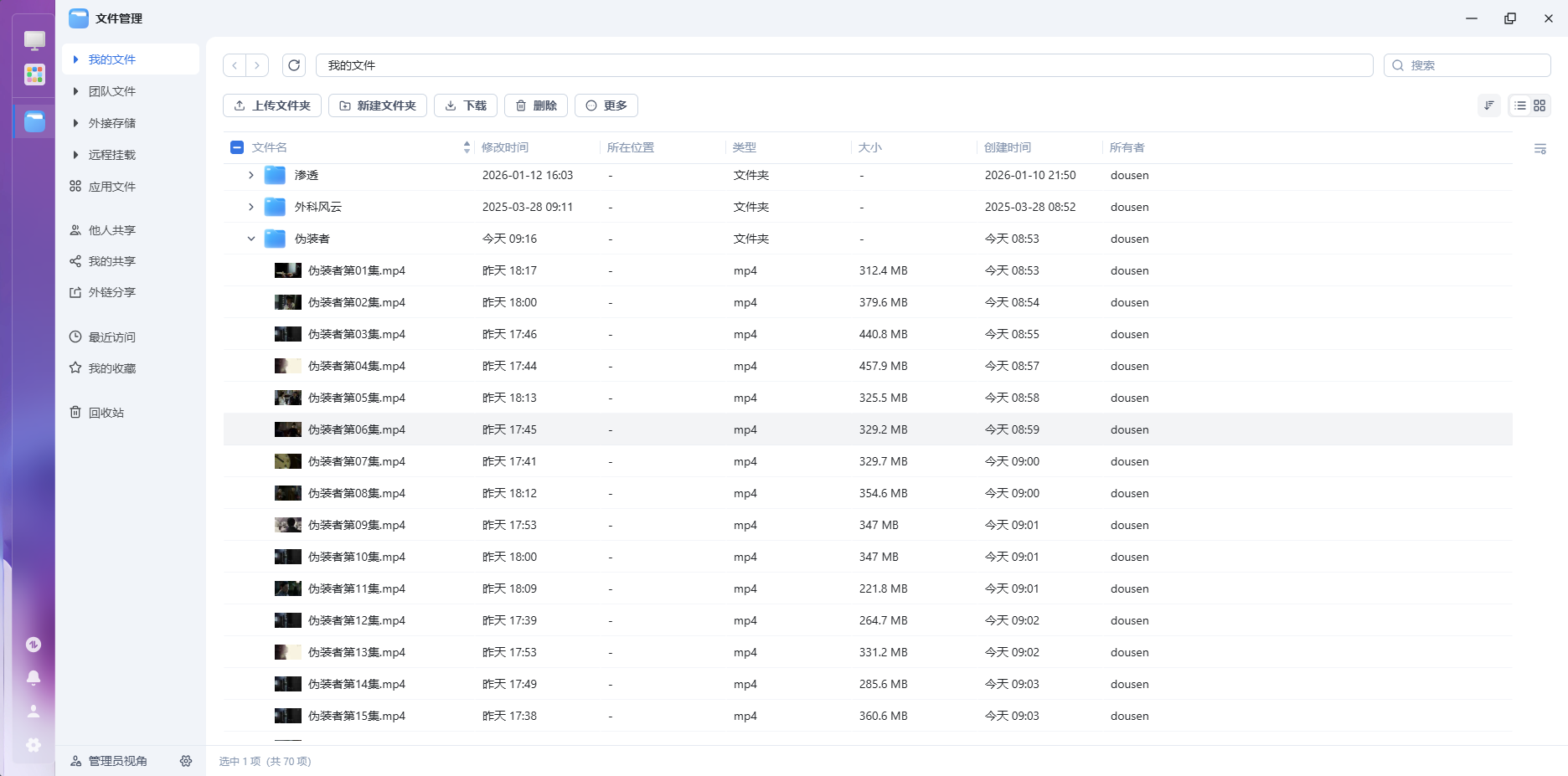Select the 下载 download icon
Screen dimensions: 1568x776
452,105
